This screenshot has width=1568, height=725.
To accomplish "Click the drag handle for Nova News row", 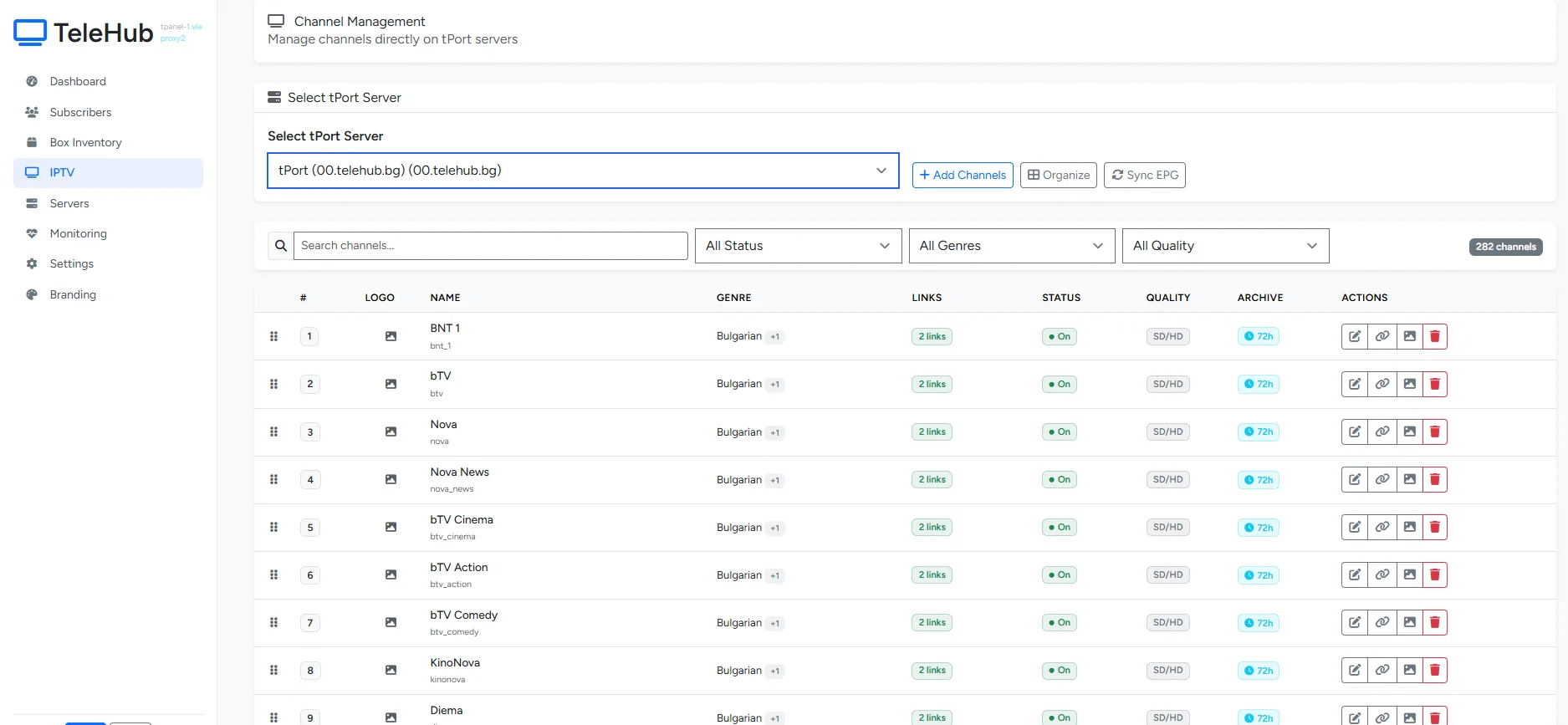I will [273, 479].
